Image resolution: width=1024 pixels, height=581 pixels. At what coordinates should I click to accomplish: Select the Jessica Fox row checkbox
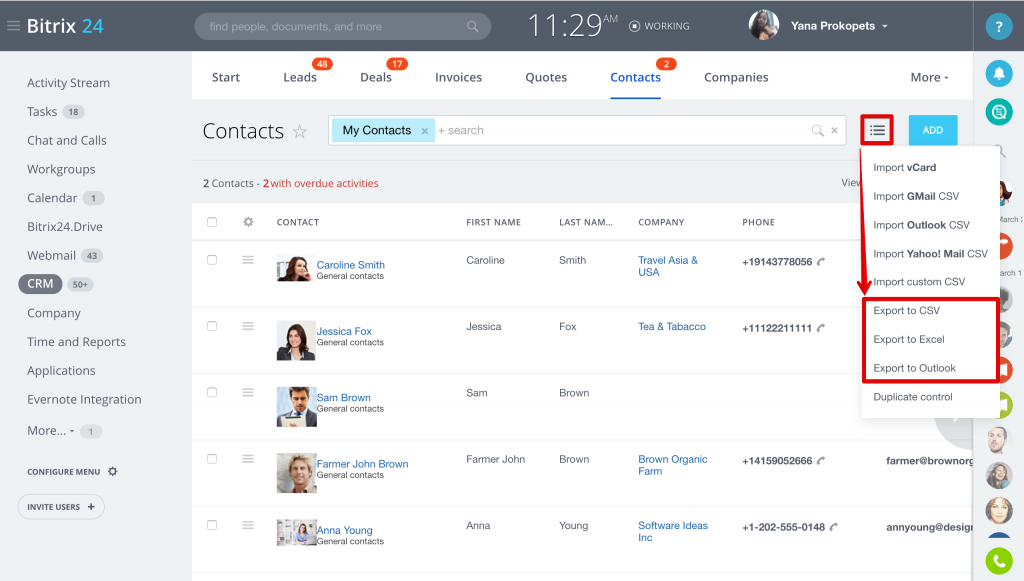click(x=212, y=326)
